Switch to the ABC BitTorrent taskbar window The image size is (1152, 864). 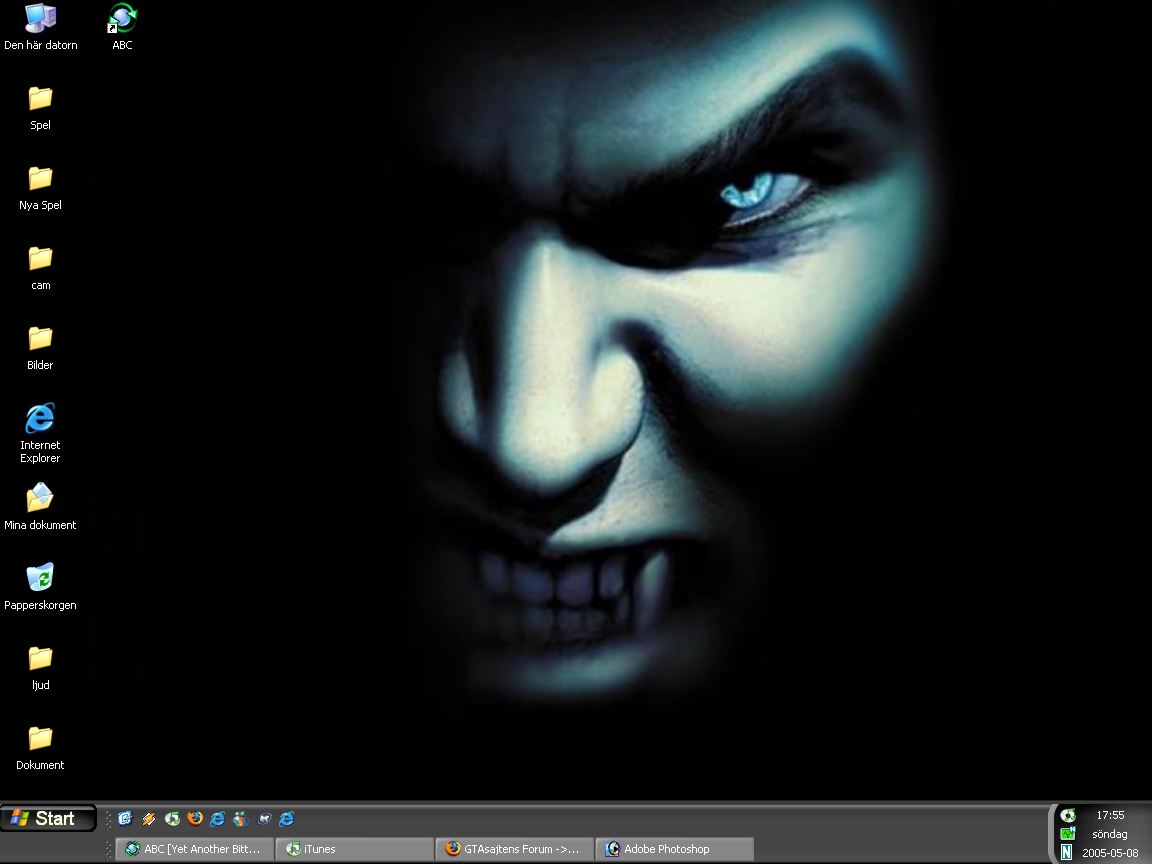(194, 849)
